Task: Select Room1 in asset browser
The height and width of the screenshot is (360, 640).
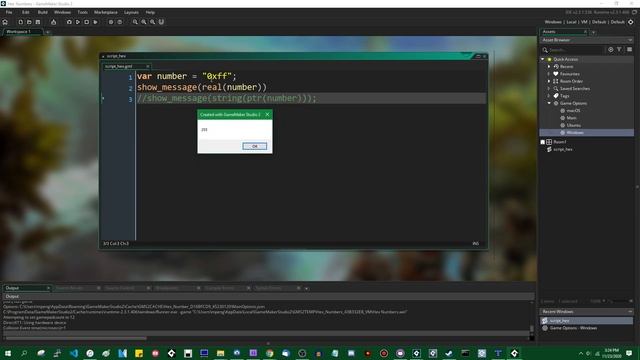Action: tap(560, 142)
